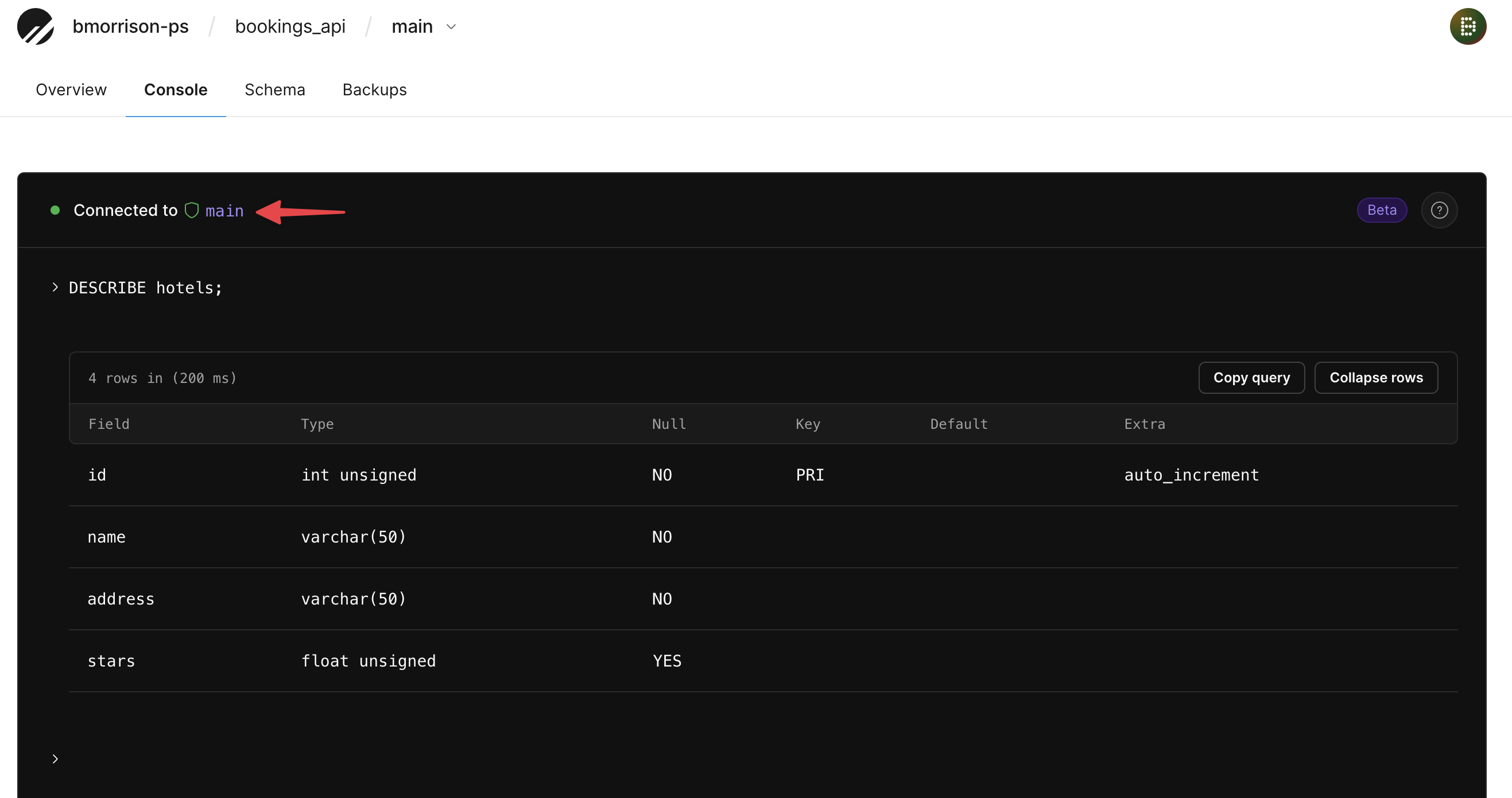This screenshot has width=1512, height=798.
Task: Switch to the Schema tab
Action: click(275, 89)
